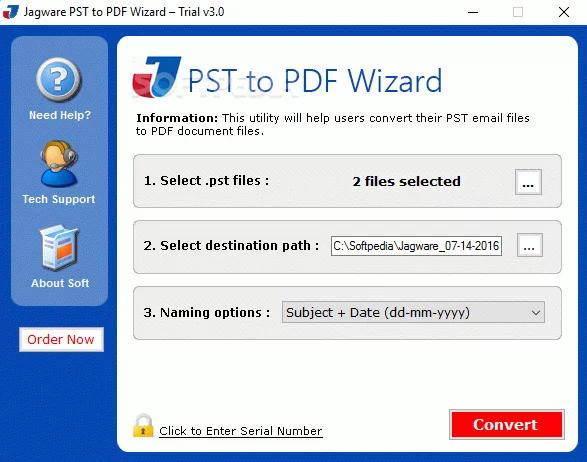
Task: Click inside the destination path field
Action: (x=416, y=246)
